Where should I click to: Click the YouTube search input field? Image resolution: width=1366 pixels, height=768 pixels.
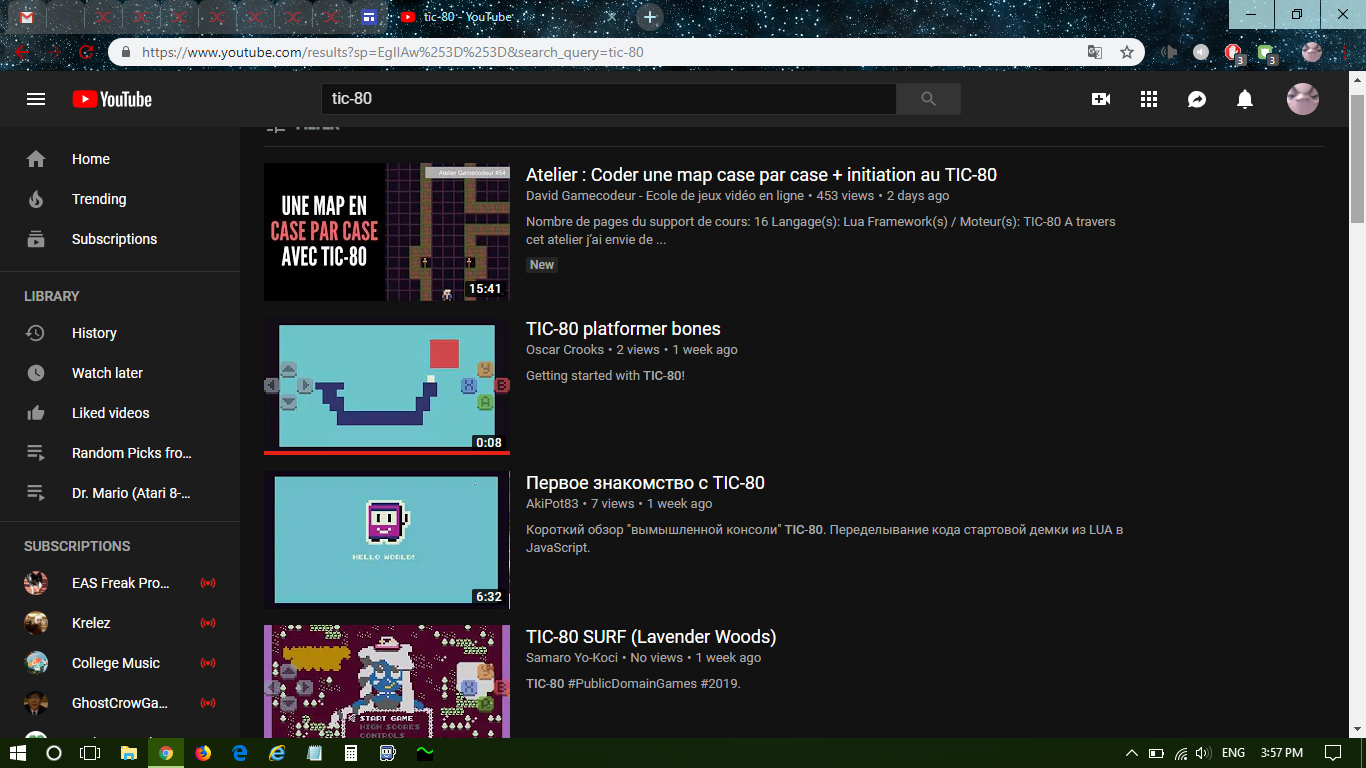[x=608, y=99]
